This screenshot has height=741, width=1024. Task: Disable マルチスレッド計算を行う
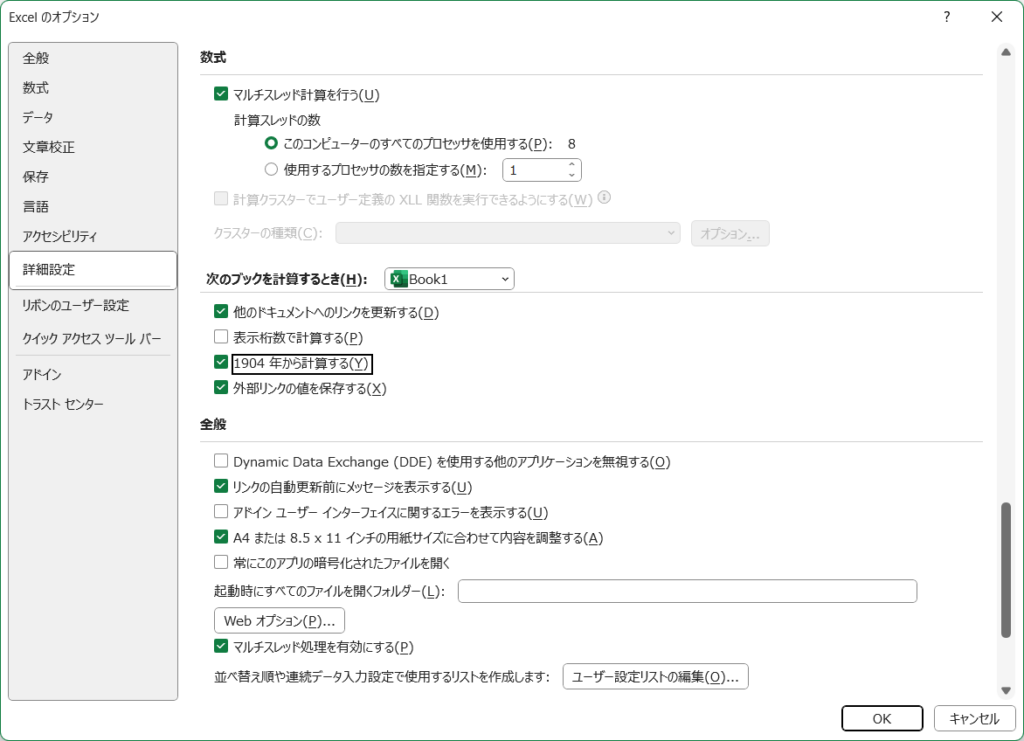coord(221,95)
